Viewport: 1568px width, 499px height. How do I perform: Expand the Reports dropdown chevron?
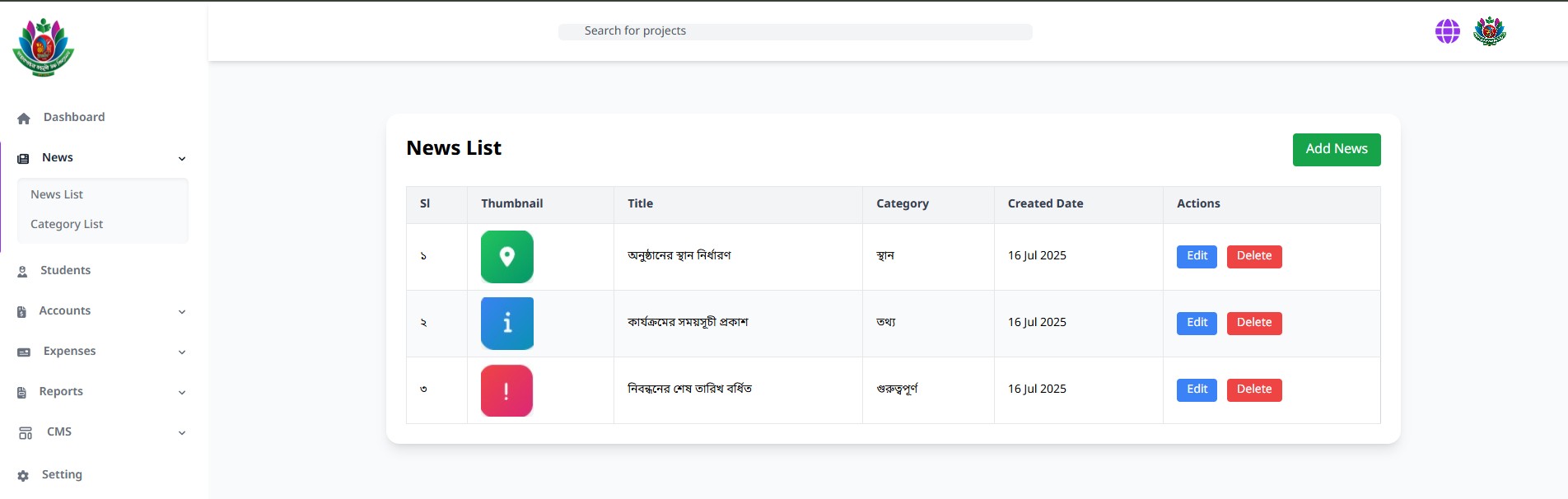(182, 393)
